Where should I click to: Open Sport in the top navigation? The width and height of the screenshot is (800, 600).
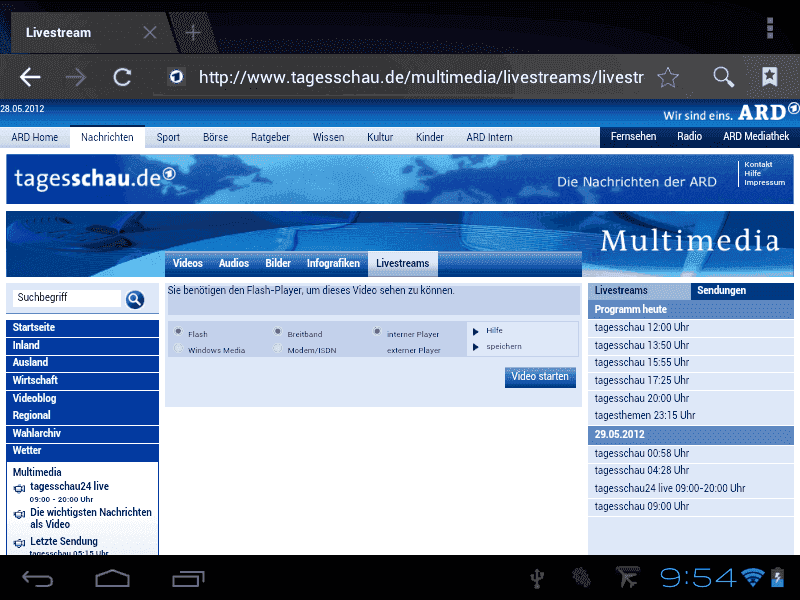(168, 137)
